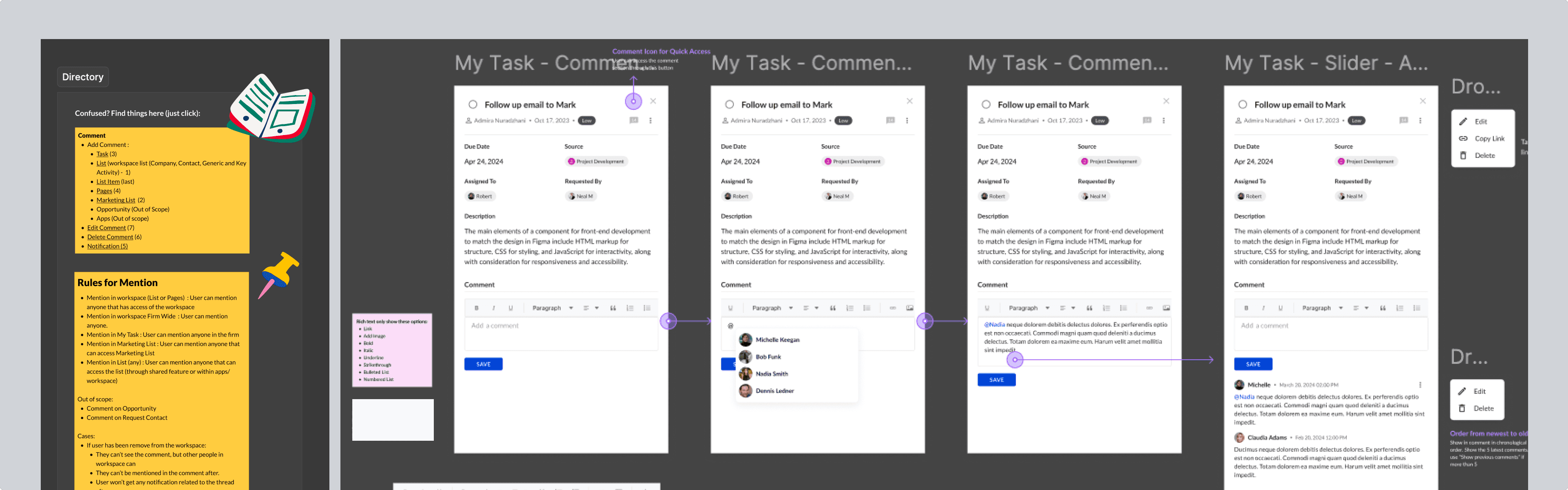Open text alignment dropdown in Slider frame
Viewport: 1568px width, 490px height.
(1360, 308)
